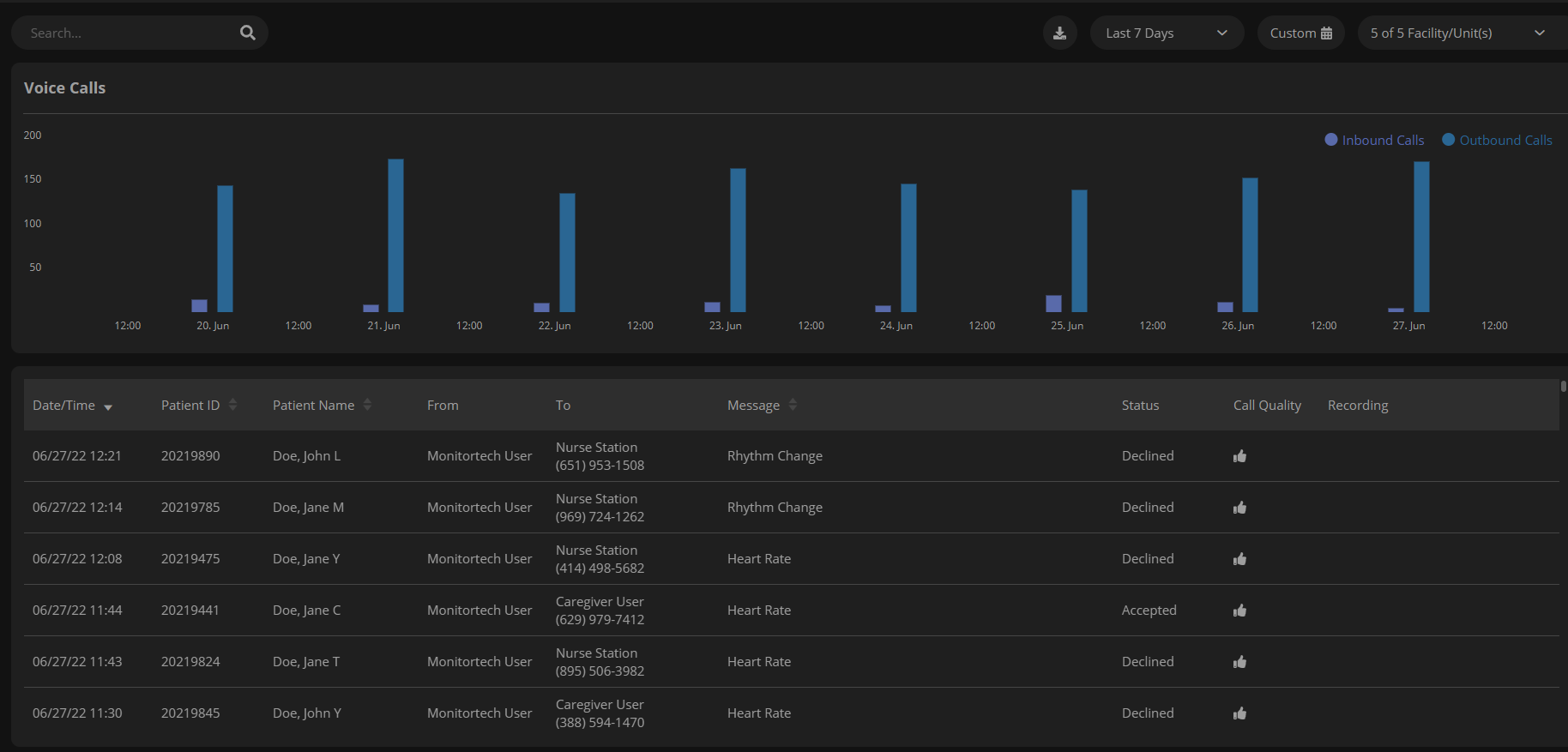Click the Voice Calls panel title
1568x752 pixels.
coord(64,87)
